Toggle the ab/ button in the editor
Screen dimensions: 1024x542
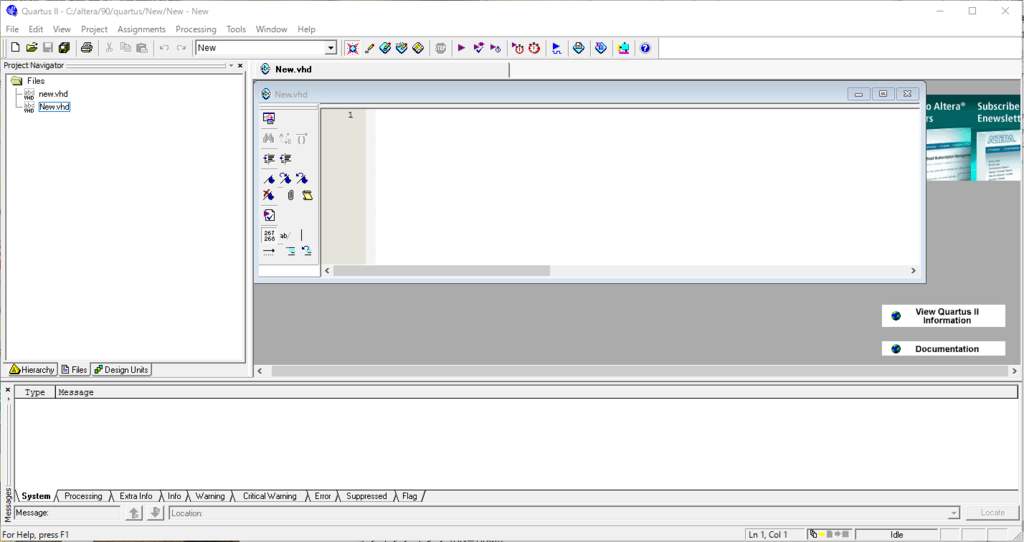coord(285,235)
